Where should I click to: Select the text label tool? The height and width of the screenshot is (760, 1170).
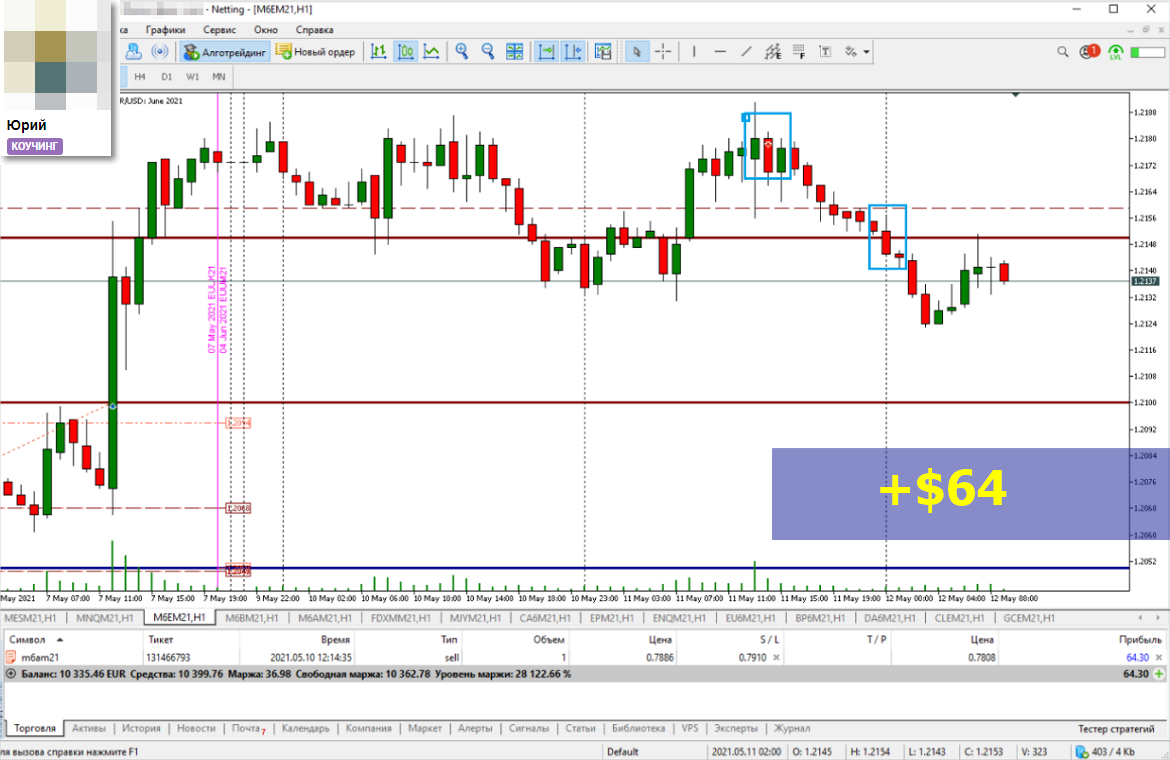[825, 51]
